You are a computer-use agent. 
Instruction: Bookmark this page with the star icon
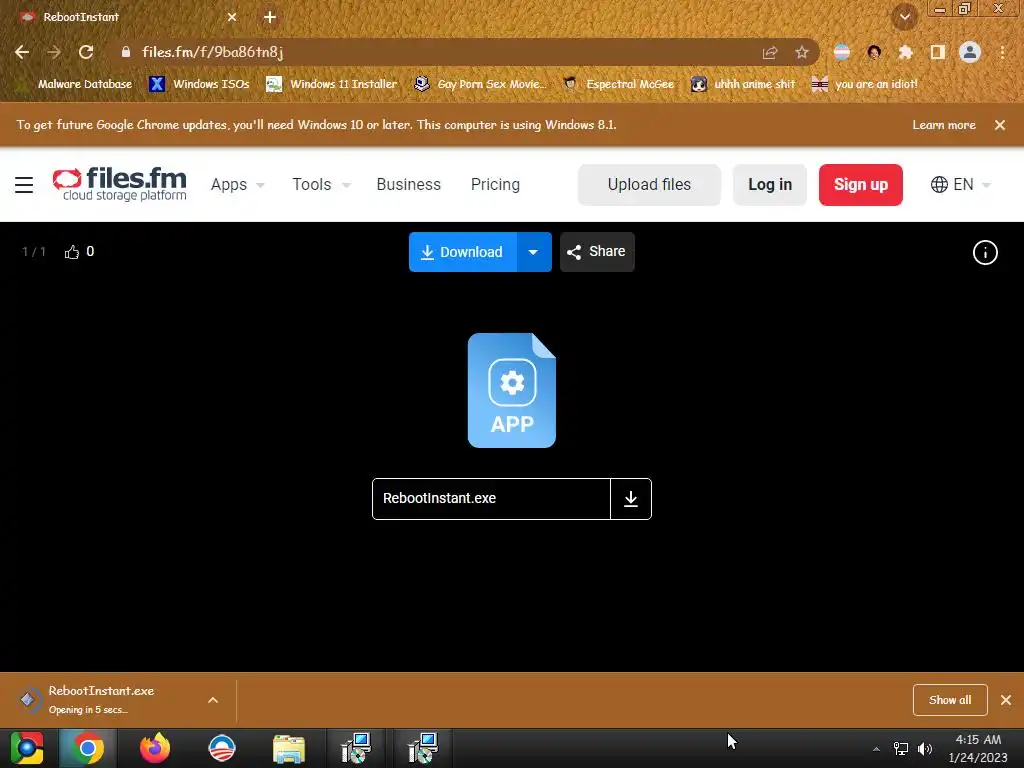pos(801,52)
